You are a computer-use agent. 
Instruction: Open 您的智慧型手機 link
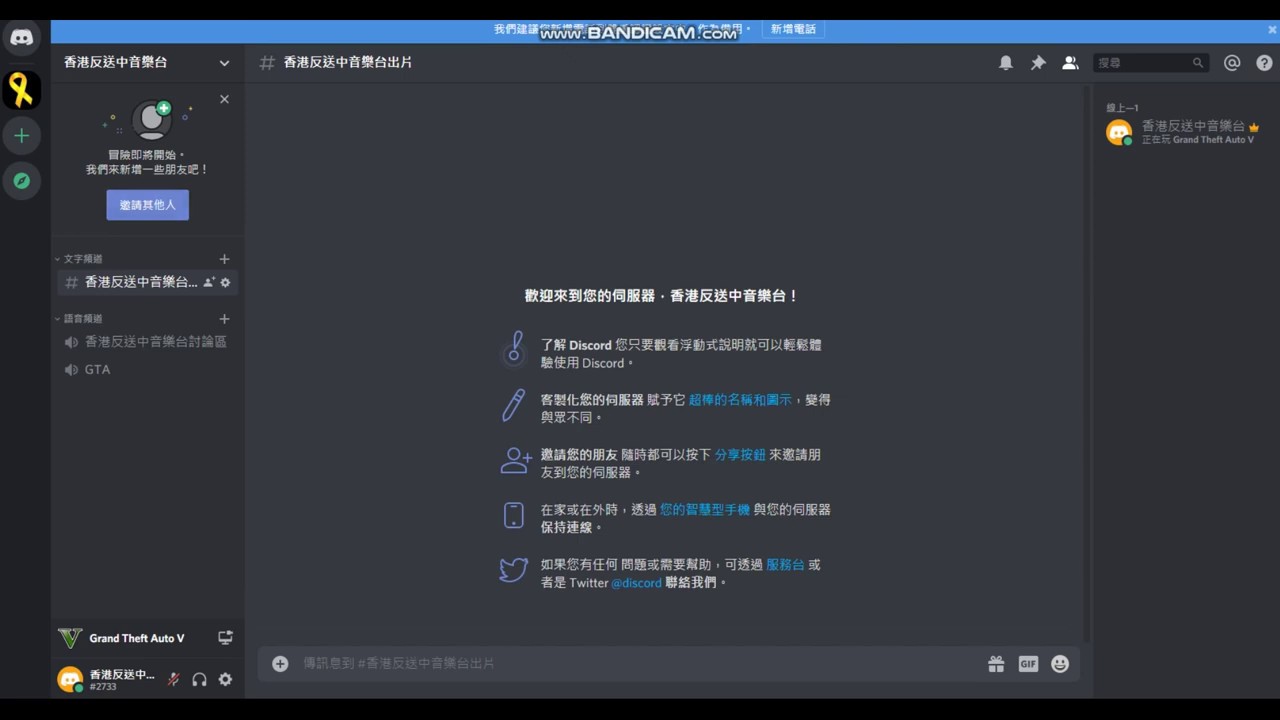point(704,510)
